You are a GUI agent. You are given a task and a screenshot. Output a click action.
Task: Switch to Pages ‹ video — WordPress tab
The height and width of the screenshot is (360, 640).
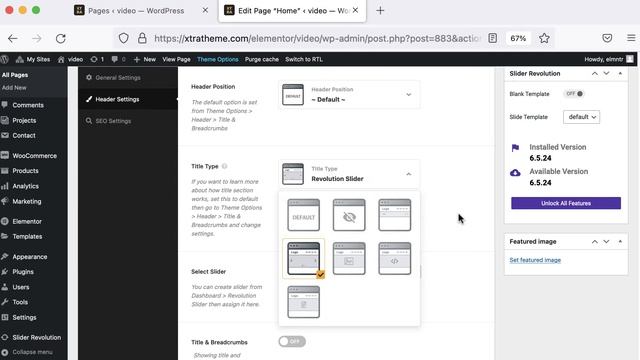(x=142, y=11)
